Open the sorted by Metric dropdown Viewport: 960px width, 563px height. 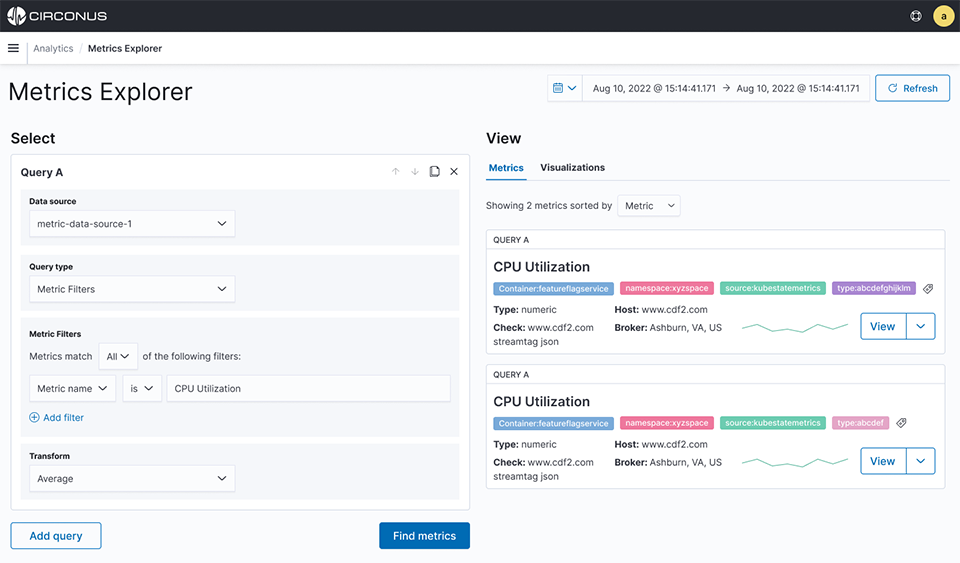pyautogui.click(x=649, y=206)
